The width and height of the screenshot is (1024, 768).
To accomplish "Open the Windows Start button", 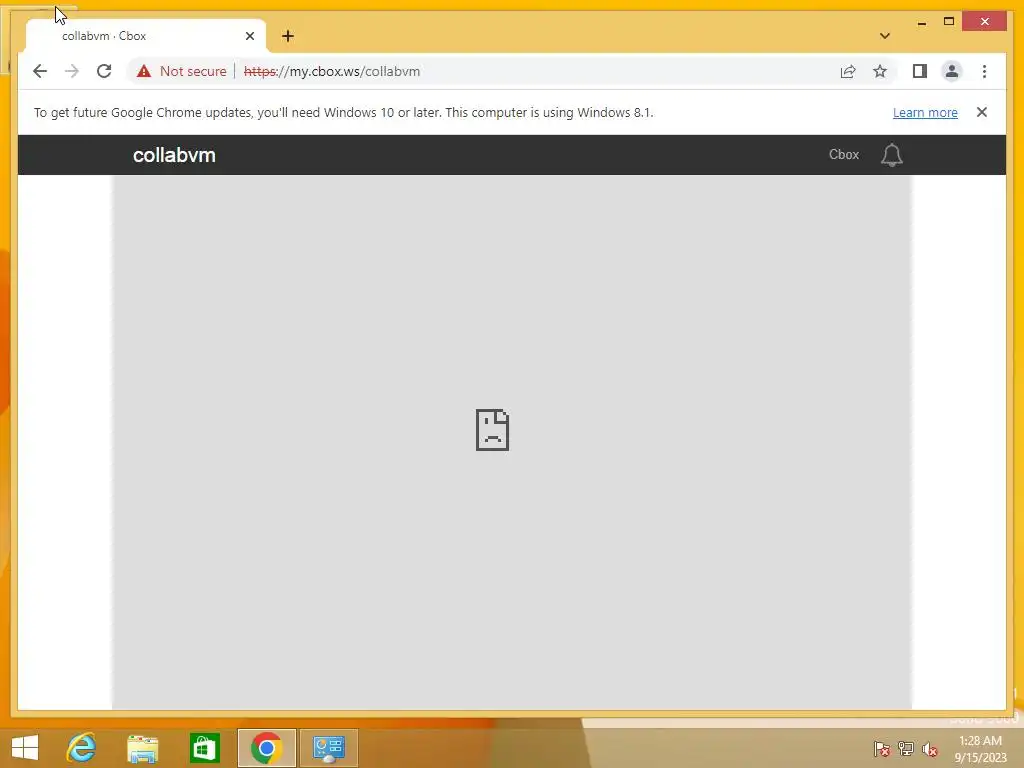I will click(25, 748).
